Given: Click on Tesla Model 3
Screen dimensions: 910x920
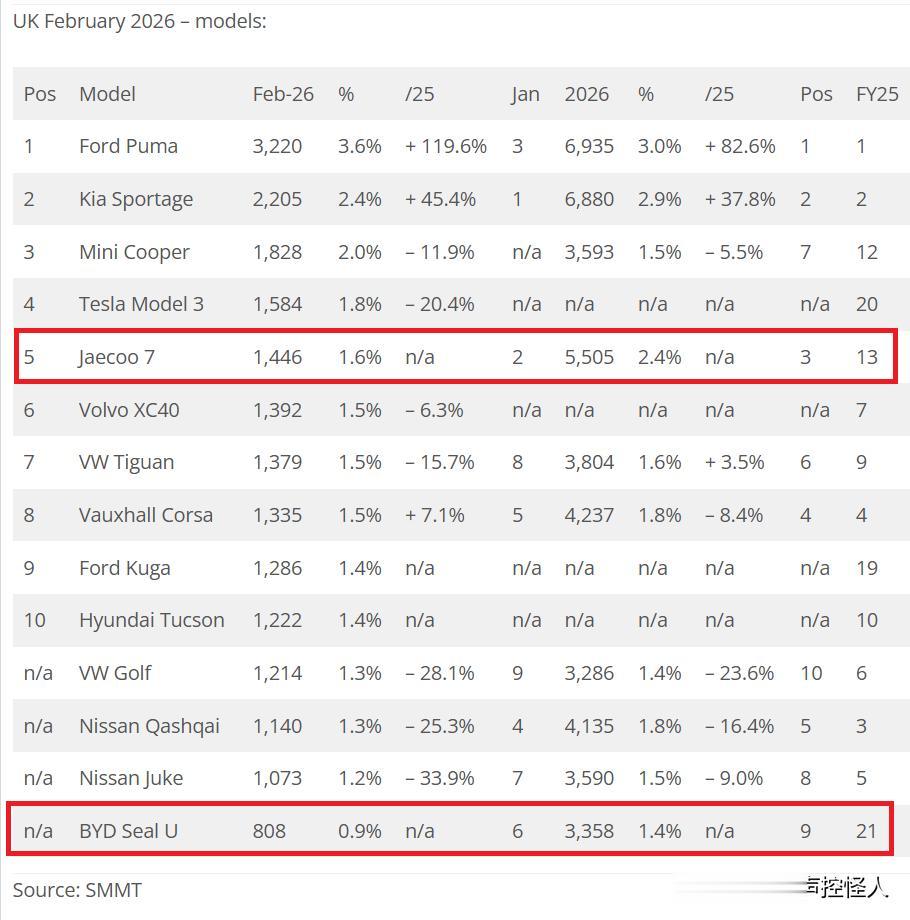Looking at the screenshot, I should tap(141, 304).
